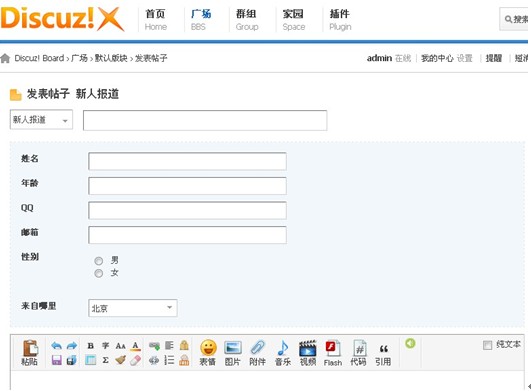The image size is (531, 391).
Task: Open the 新人报道 category dropdown
Action: point(41,120)
